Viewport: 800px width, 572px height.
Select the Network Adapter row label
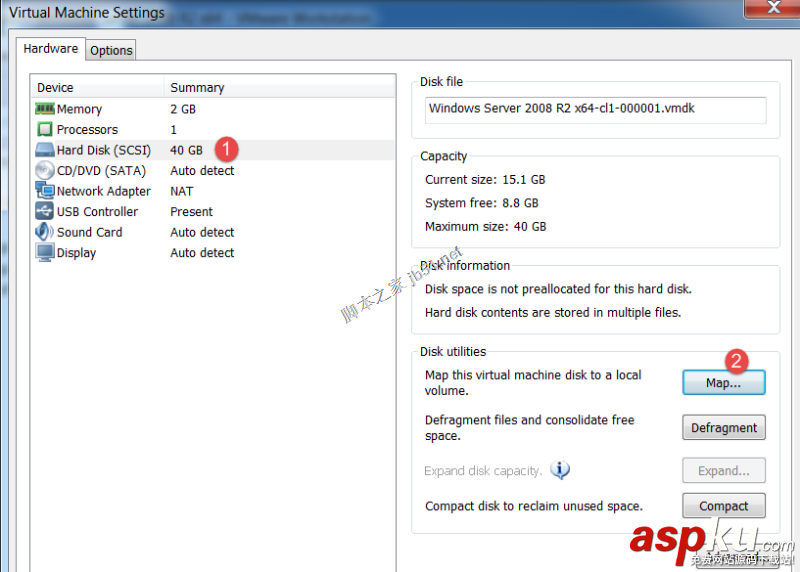pyautogui.click(x=104, y=191)
